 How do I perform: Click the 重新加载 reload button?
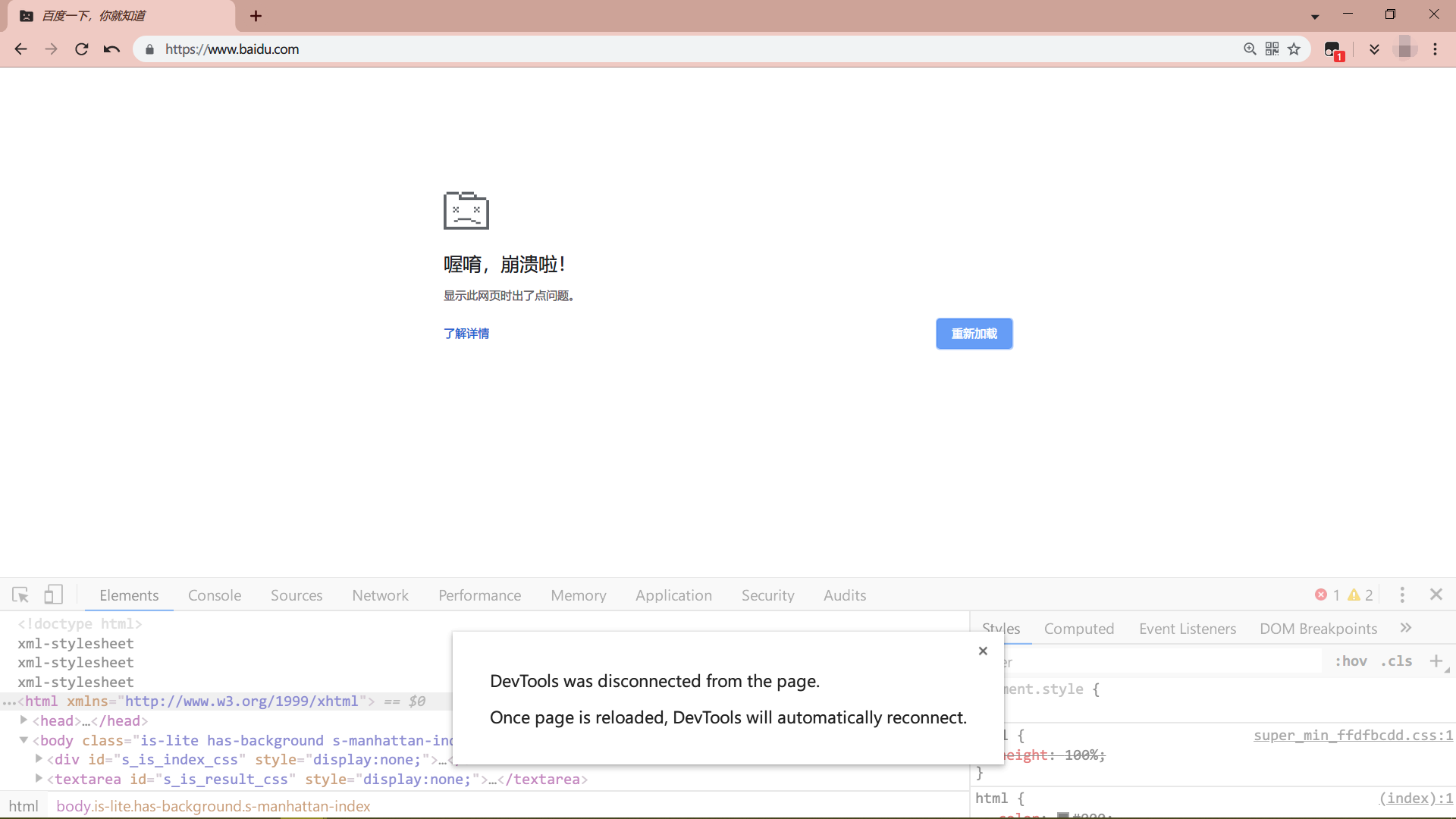coord(974,334)
